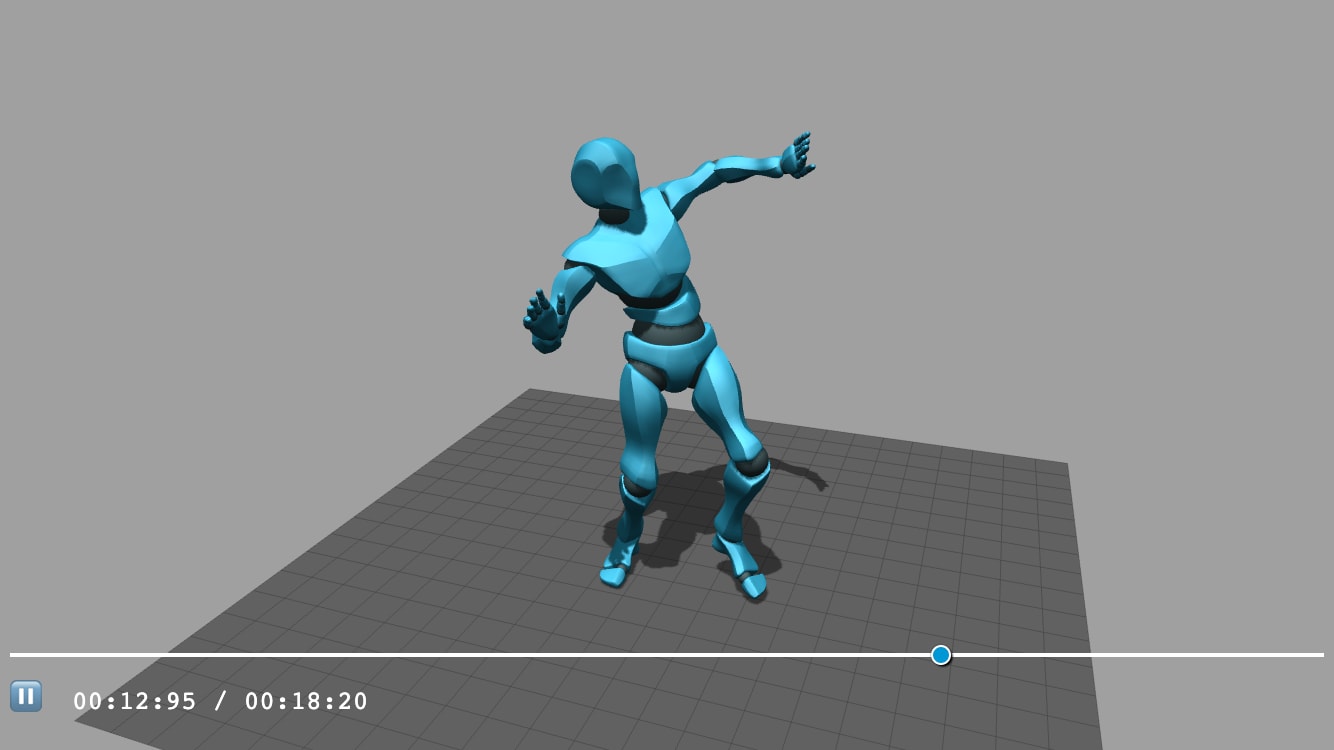Click the pause icon in bottom-left corner
Image resolution: width=1334 pixels, height=750 pixels.
(26, 696)
